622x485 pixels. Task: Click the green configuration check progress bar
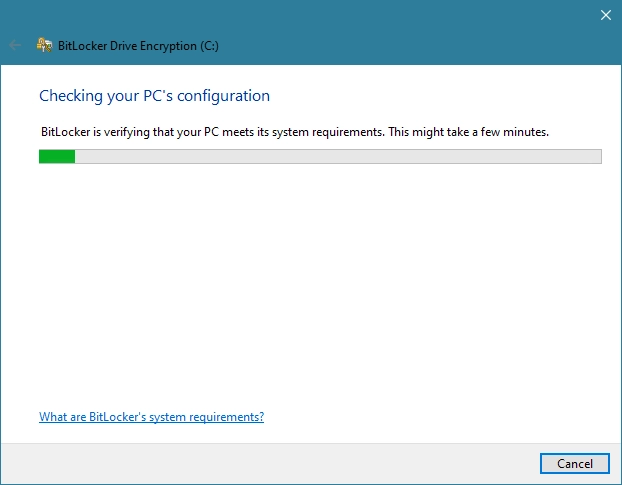[320, 156]
